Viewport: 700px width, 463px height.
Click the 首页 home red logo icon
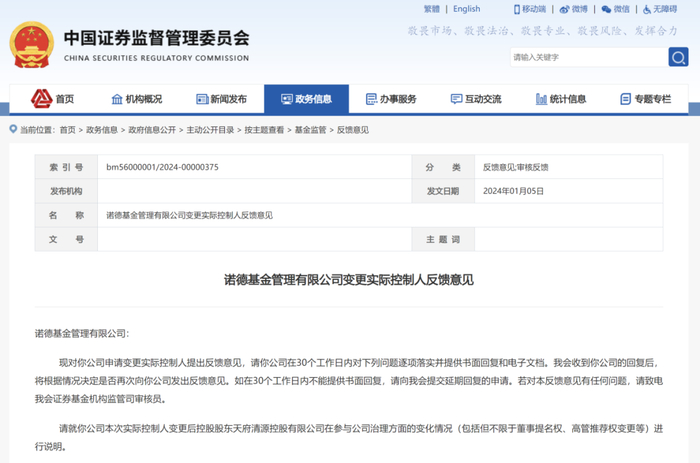tap(41, 99)
